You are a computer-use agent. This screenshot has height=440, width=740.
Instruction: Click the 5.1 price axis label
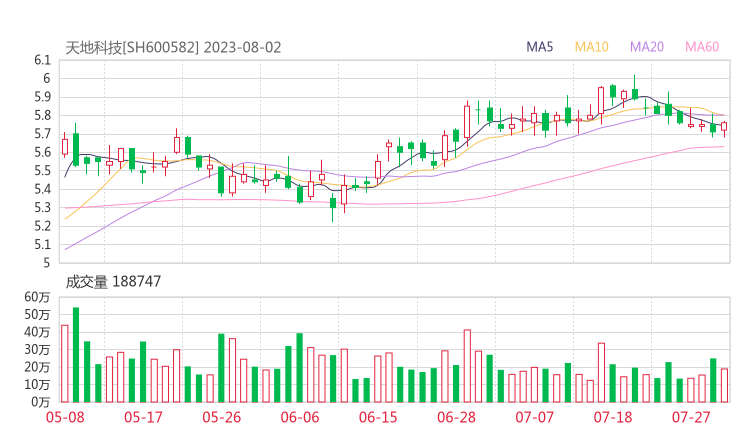click(x=42, y=245)
